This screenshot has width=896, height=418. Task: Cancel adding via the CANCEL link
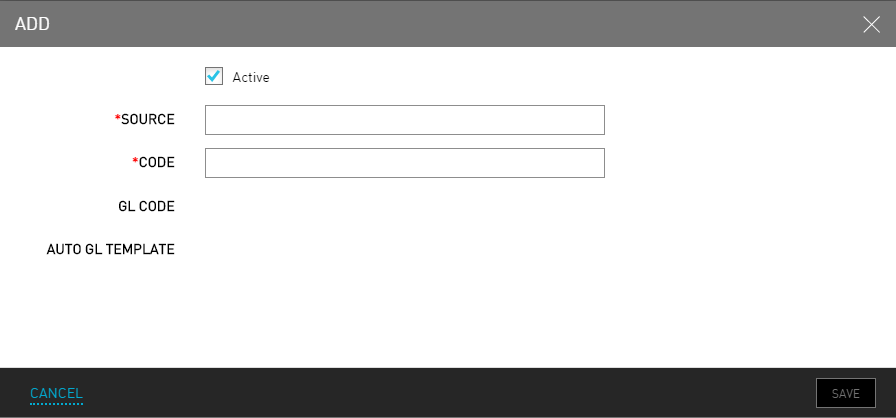(56, 394)
